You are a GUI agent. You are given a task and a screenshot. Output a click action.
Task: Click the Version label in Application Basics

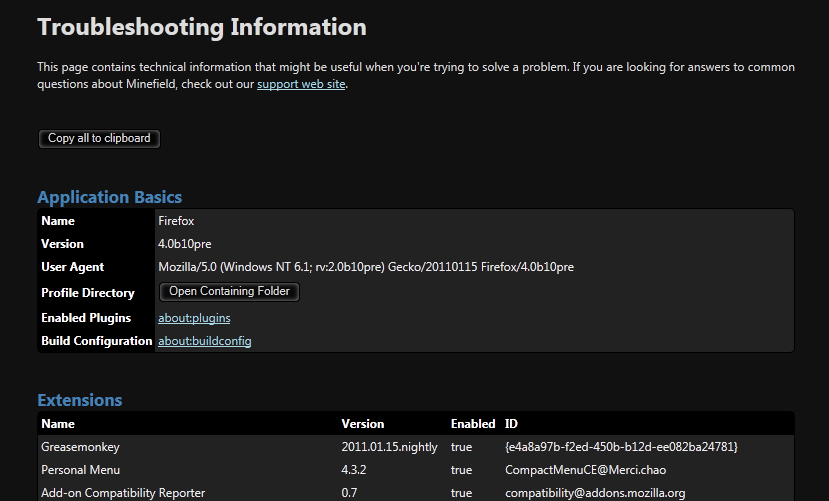tap(62, 244)
